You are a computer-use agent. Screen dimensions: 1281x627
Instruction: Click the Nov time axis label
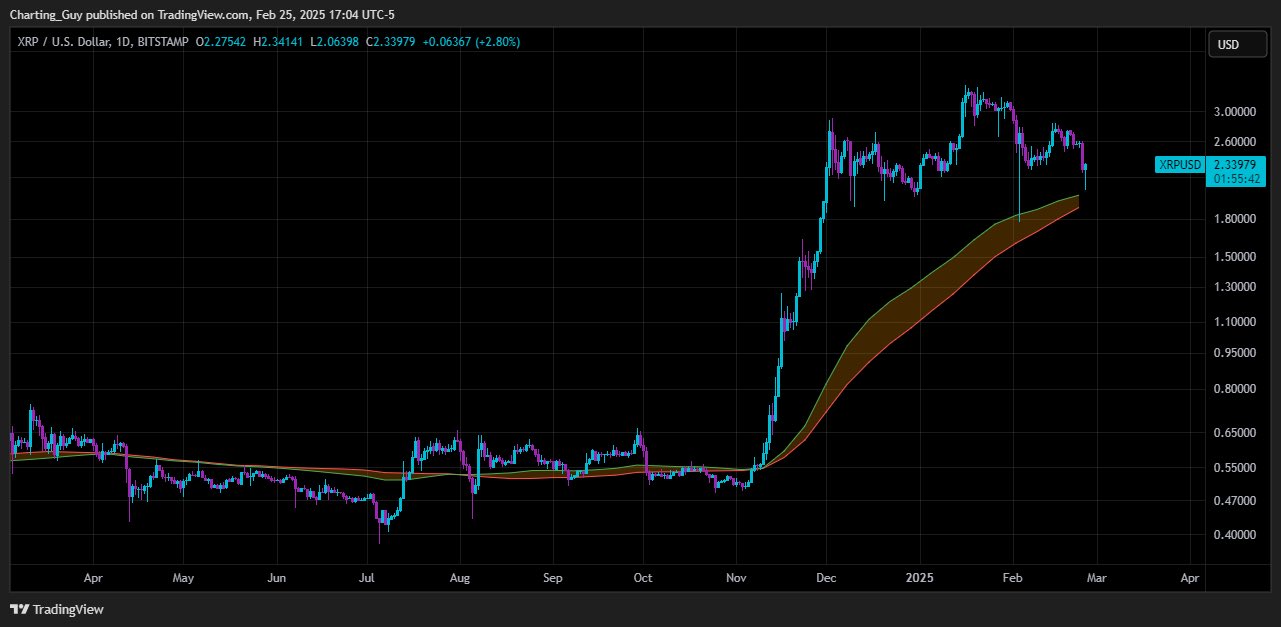[736, 578]
